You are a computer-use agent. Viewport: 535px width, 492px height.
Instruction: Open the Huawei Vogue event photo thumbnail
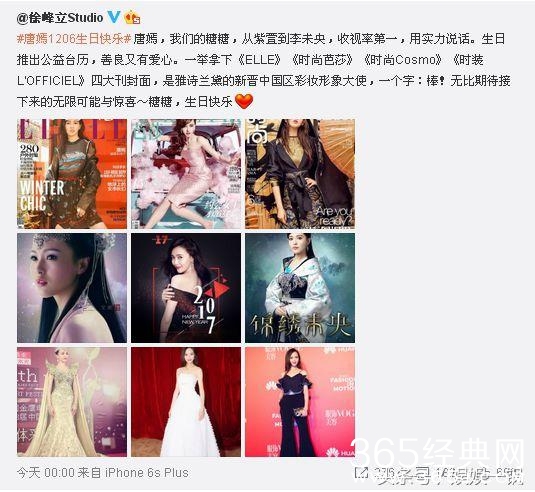click(x=300, y=402)
